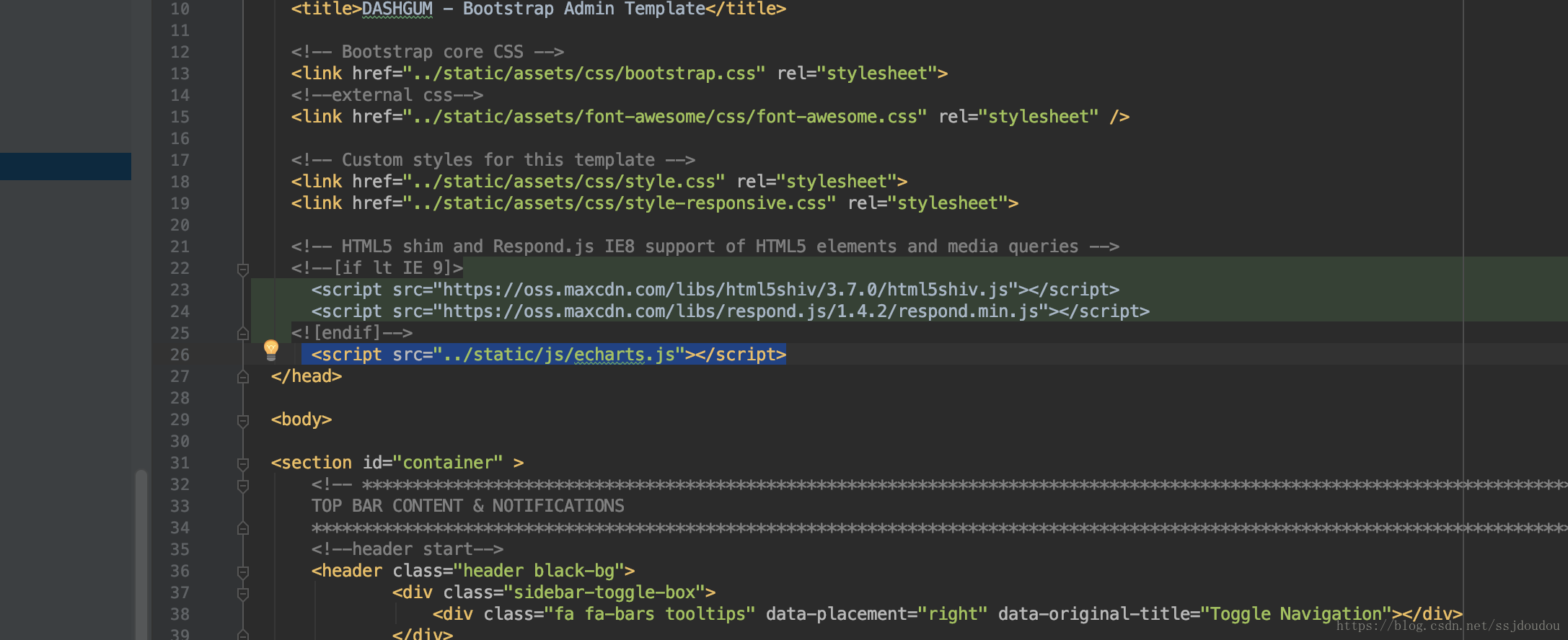The image size is (1568, 640).
Task: Collapse the head closing fold at line 27
Action: point(243,377)
